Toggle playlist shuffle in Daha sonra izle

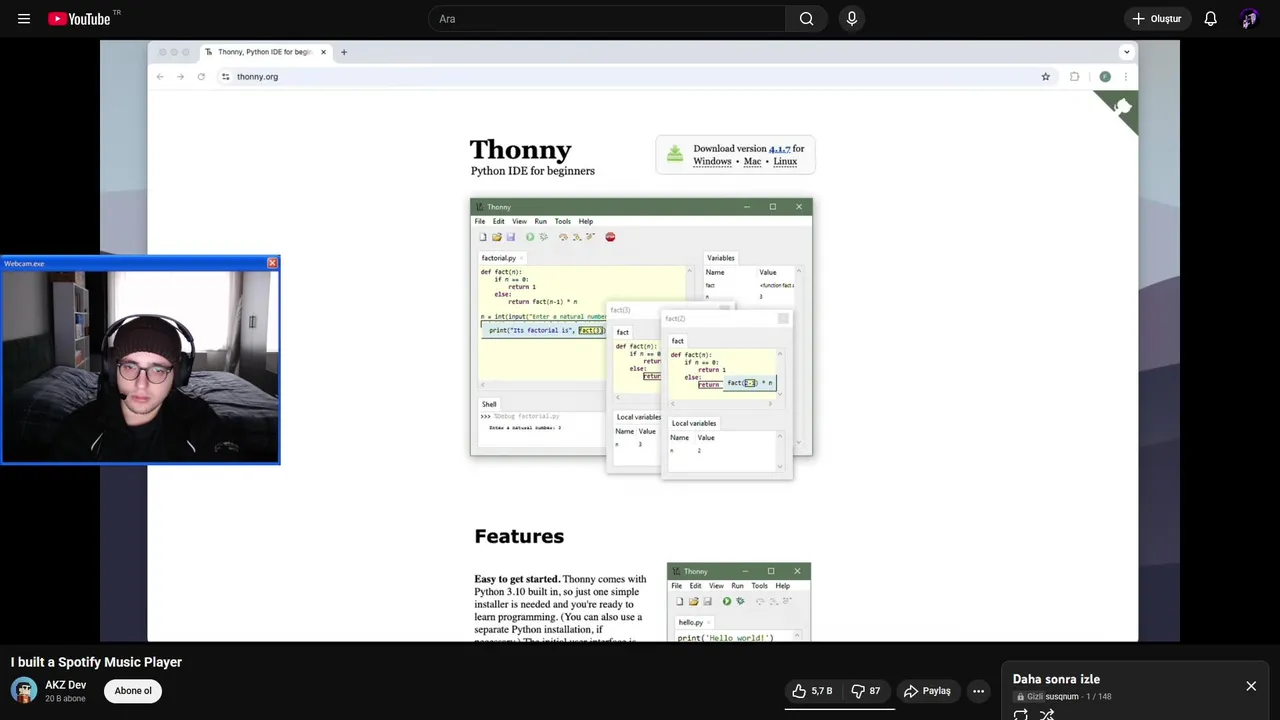point(1047,714)
